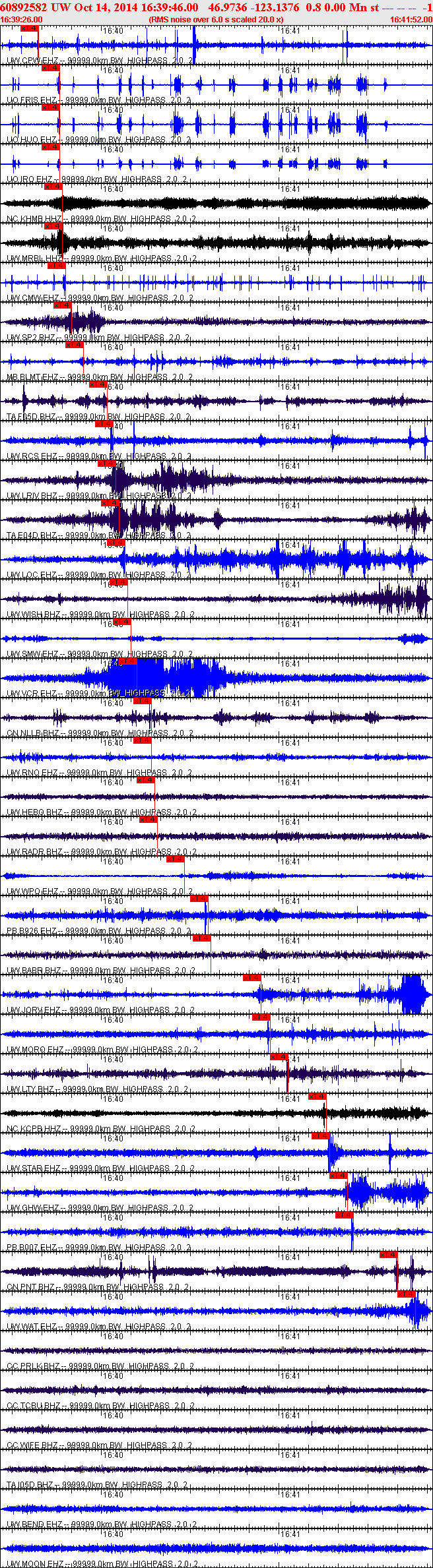Select the pick marker on UW LOC trace
The height and width of the screenshot is (1568, 433).
[x=116, y=543]
